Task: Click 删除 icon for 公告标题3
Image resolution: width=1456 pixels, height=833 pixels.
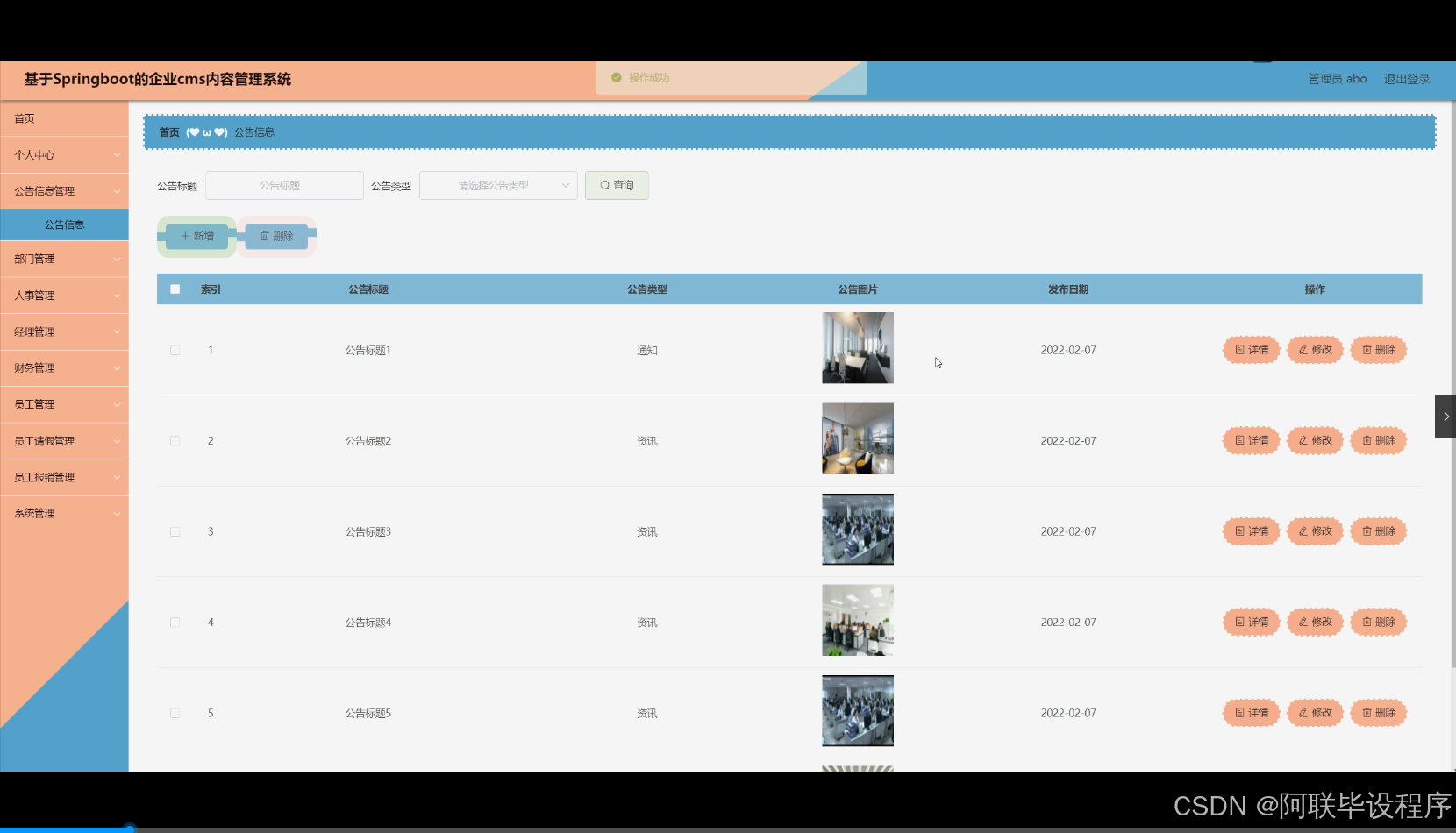Action: (1378, 530)
